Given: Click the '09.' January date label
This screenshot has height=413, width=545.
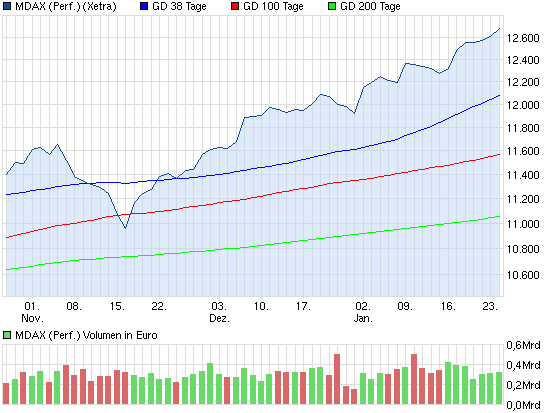Looking at the screenshot, I should [405, 306].
